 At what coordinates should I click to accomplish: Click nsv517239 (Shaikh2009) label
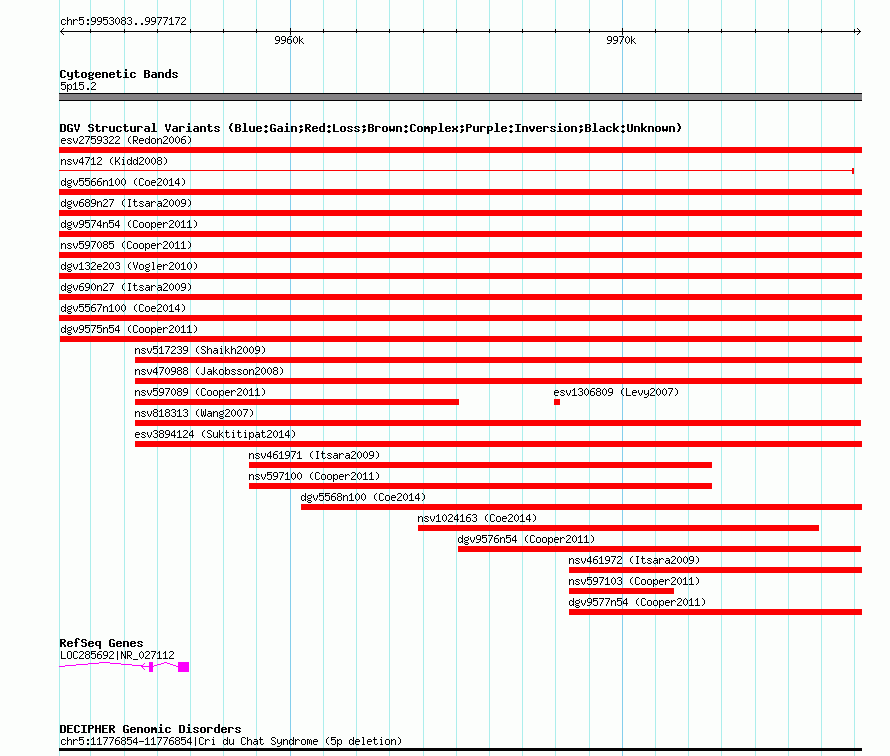pos(200,350)
